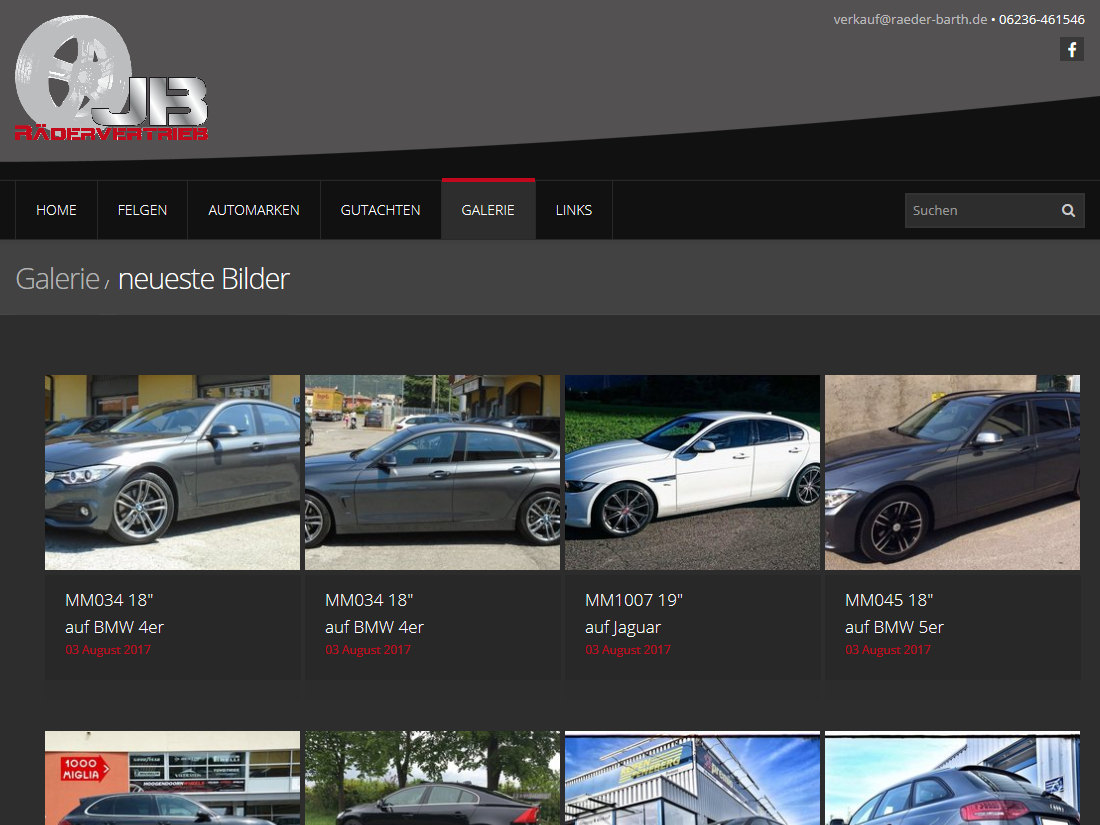Click the Facebook icon in header
Screen dimensions: 1100x825
pyautogui.click(x=1072, y=49)
